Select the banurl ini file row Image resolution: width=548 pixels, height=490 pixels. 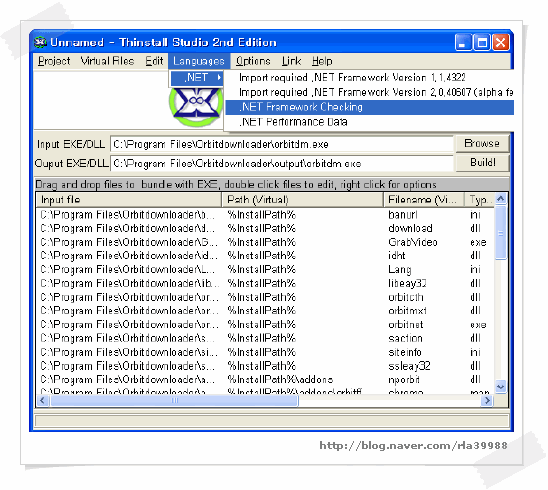pyautogui.click(x=265, y=215)
